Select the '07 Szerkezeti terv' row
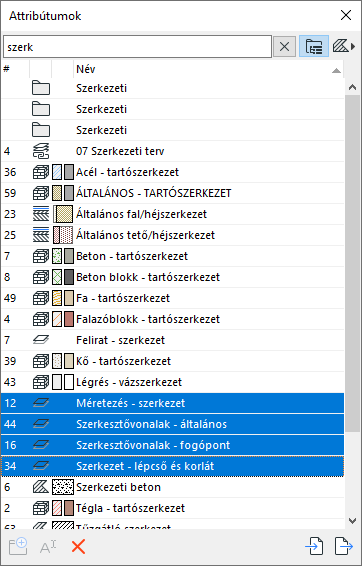Image resolution: width=362 pixels, height=566 pixels. 173,151
